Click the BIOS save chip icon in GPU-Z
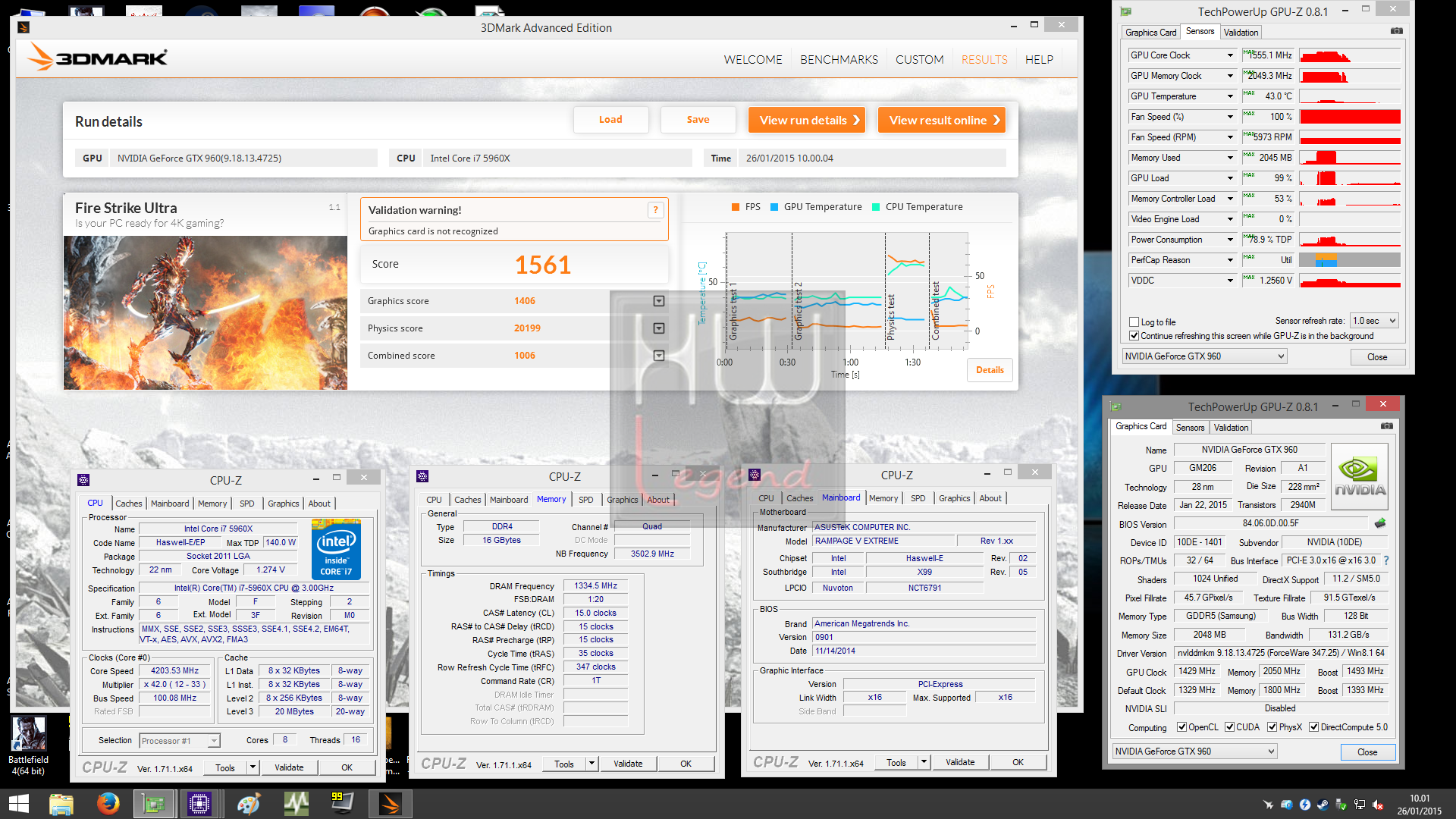This screenshot has height=819, width=1456. [1380, 523]
